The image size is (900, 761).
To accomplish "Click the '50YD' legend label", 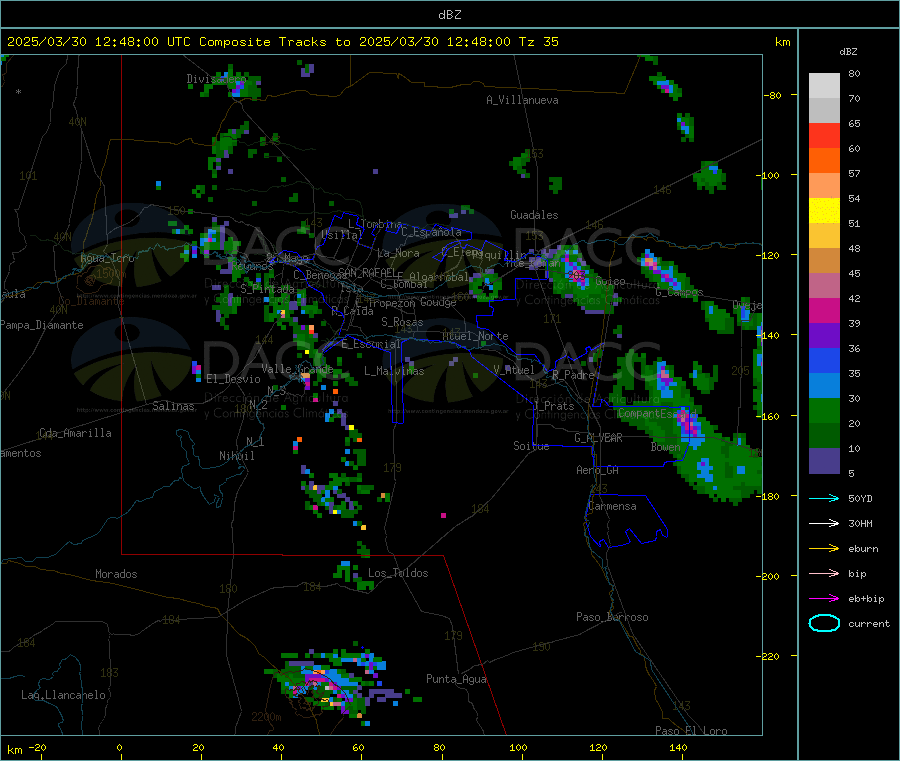I will (x=860, y=498).
